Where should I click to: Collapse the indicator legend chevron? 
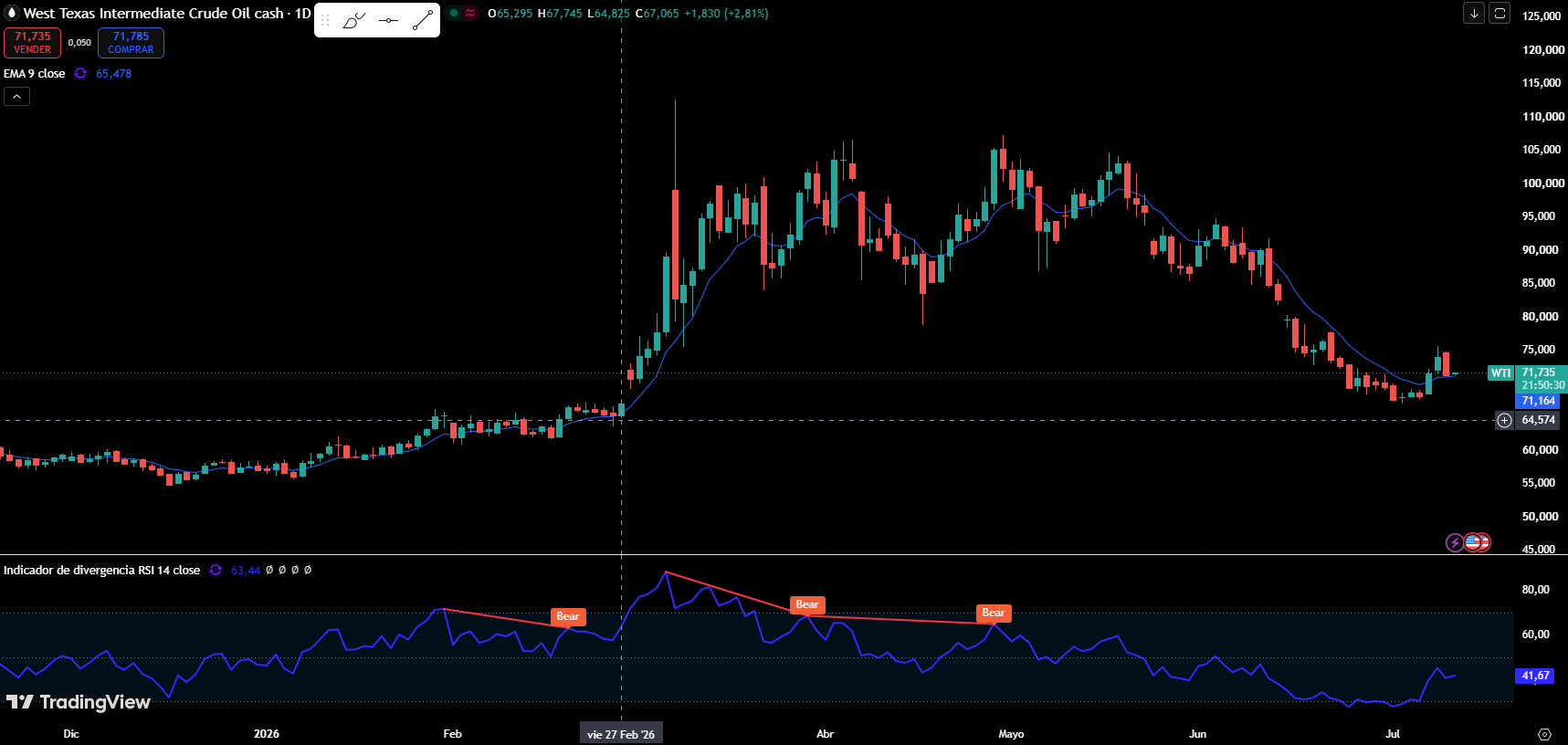pos(16,96)
